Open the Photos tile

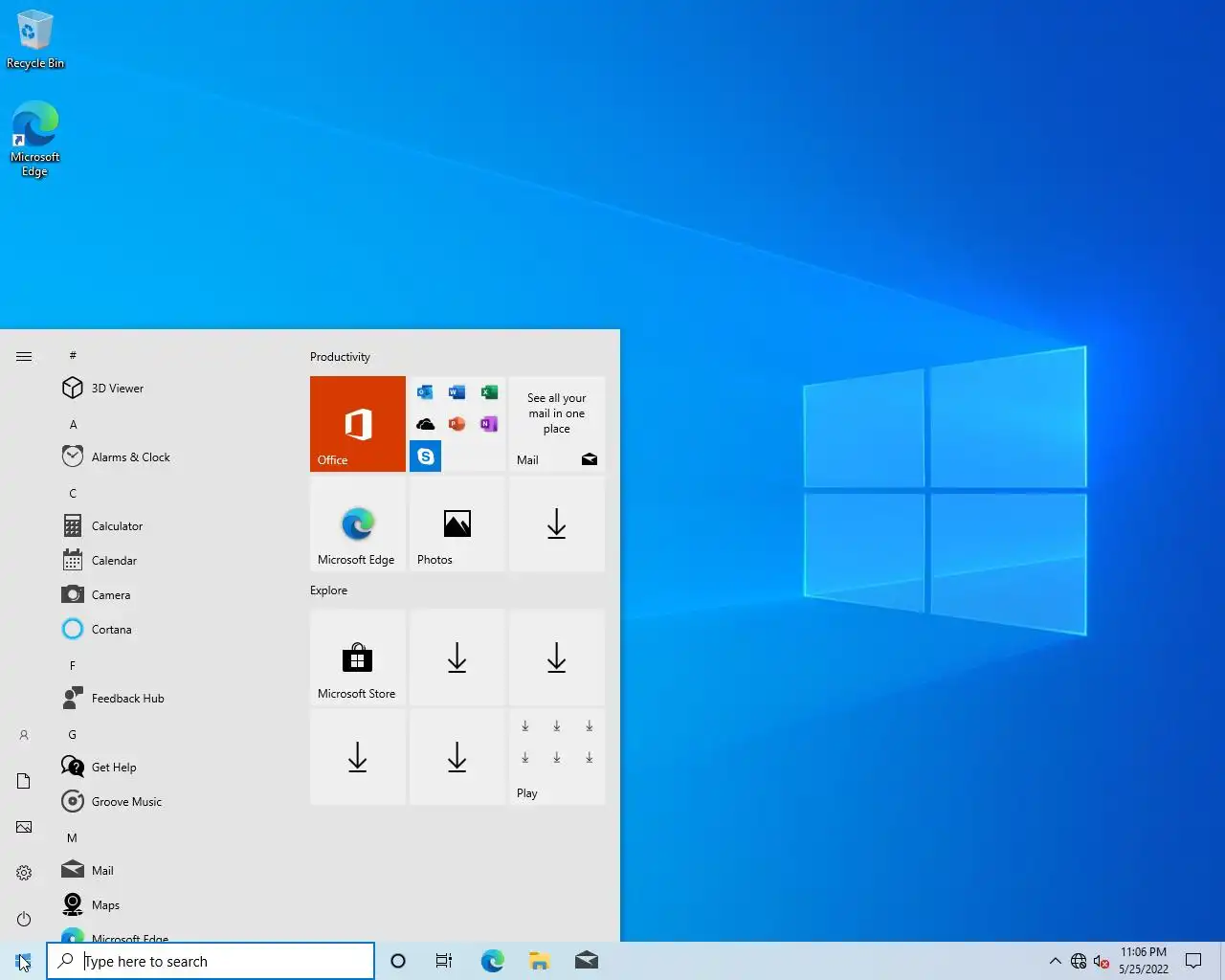(457, 523)
